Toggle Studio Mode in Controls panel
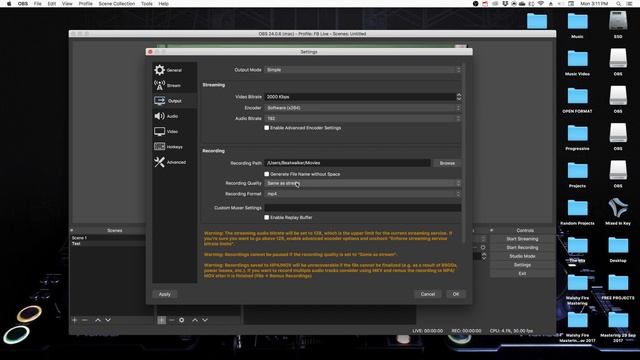The width and height of the screenshot is (640, 360). click(522, 256)
